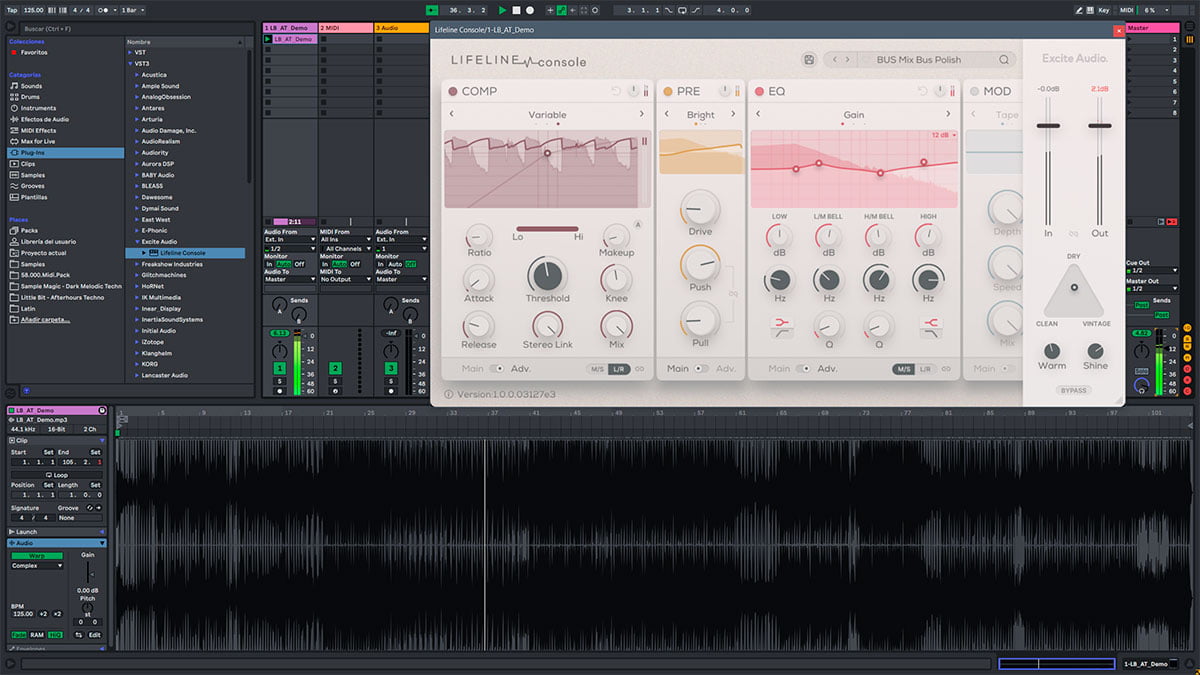The width and height of the screenshot is (1200, 675).
Task: Go to the previous Lifeline preset
Action: [x=835, y=60]
